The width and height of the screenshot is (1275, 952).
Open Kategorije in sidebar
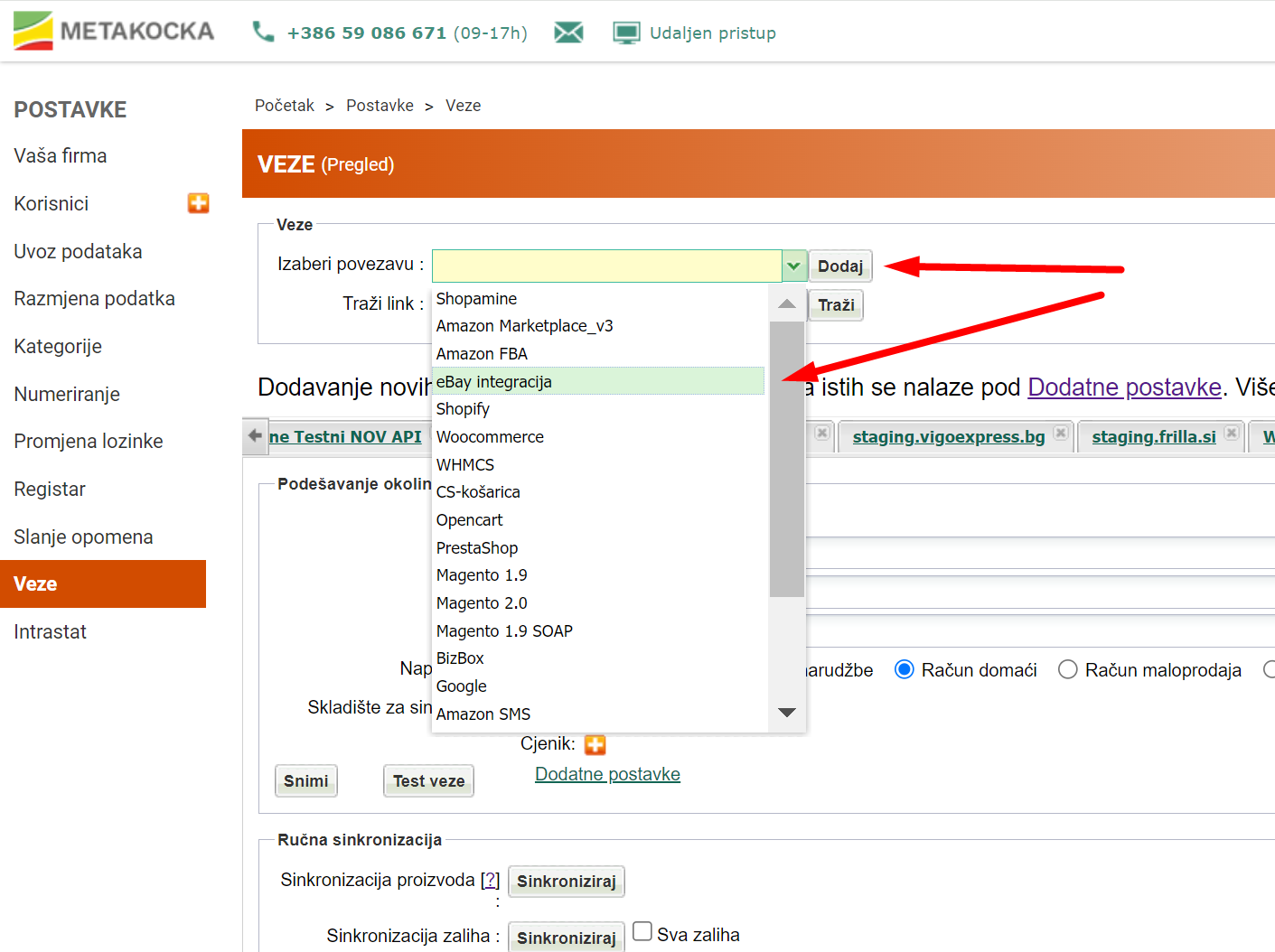(58, 346)
